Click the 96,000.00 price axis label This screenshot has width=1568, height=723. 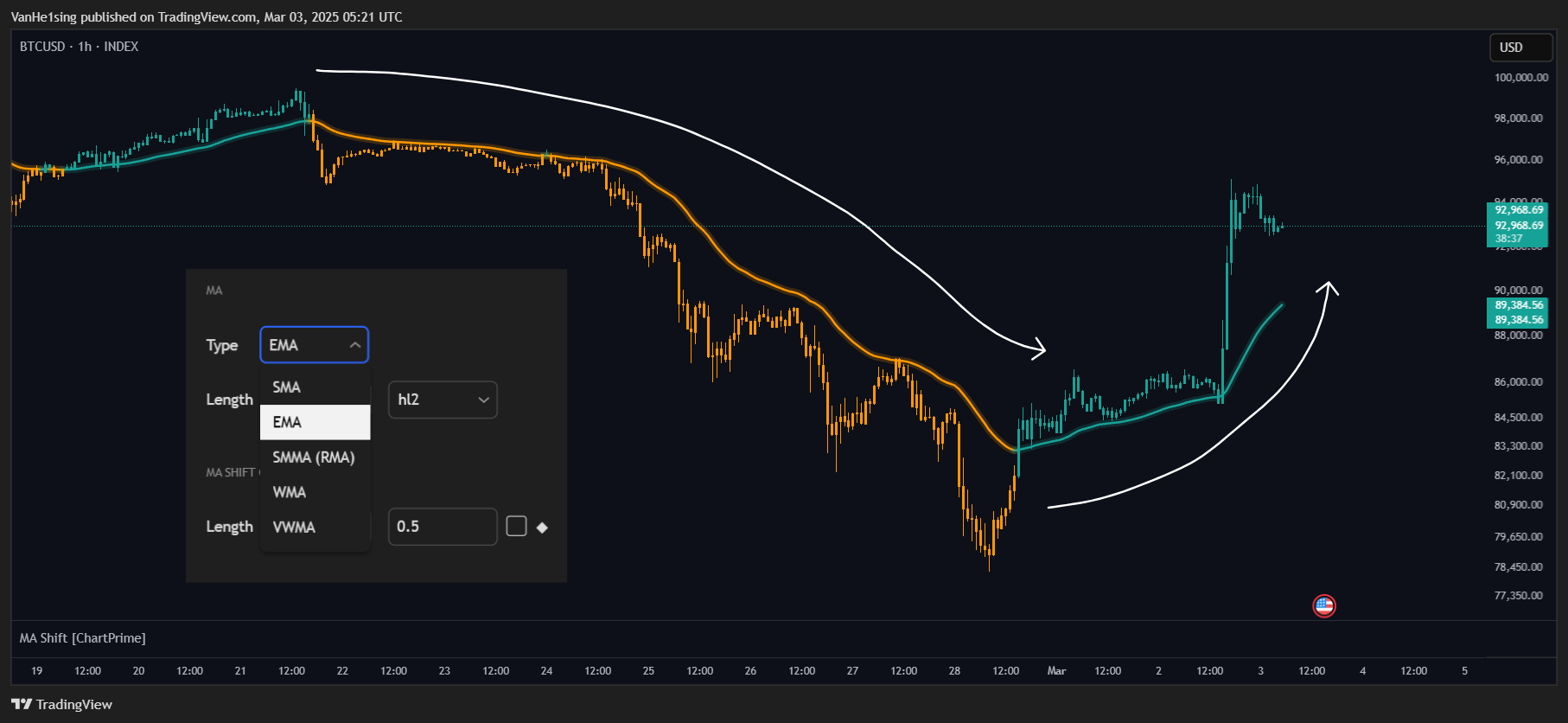point(1518,160)
